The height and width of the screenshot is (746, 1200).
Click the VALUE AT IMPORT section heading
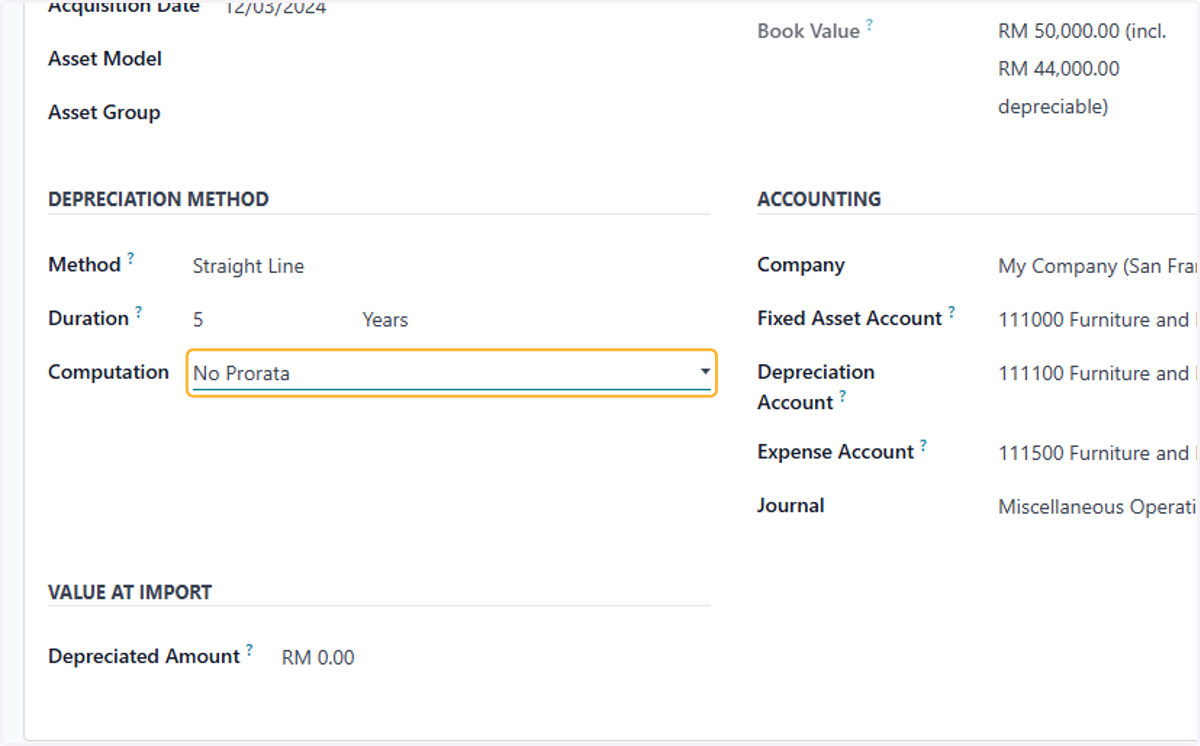[130, 592]
